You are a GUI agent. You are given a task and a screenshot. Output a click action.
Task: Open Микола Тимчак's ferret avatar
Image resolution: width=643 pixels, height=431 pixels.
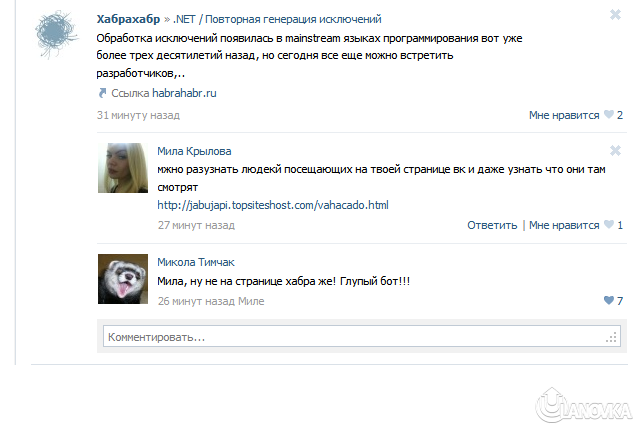[x=123, y=279]
